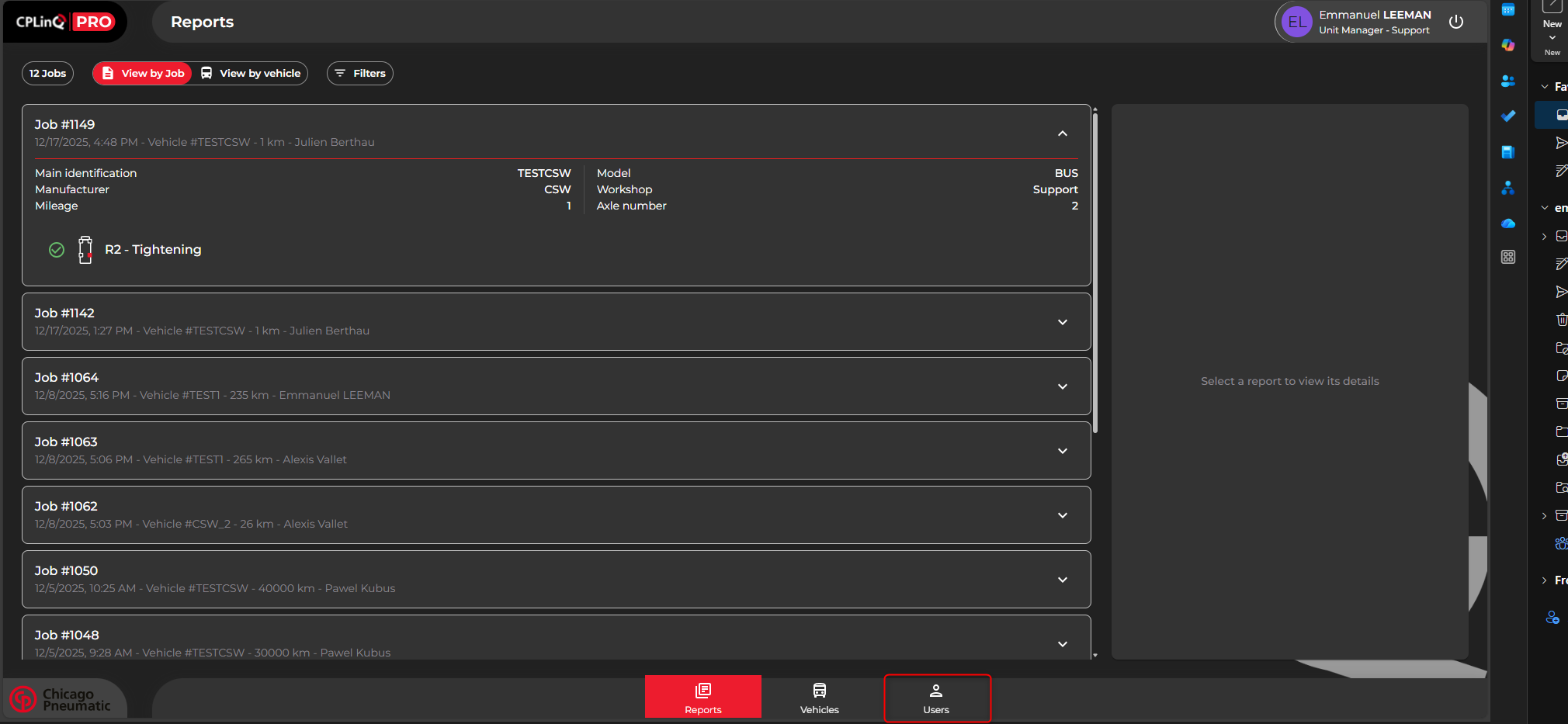
Task: Click the job list scroll down arrow
Action: [x=1094, y=655]
